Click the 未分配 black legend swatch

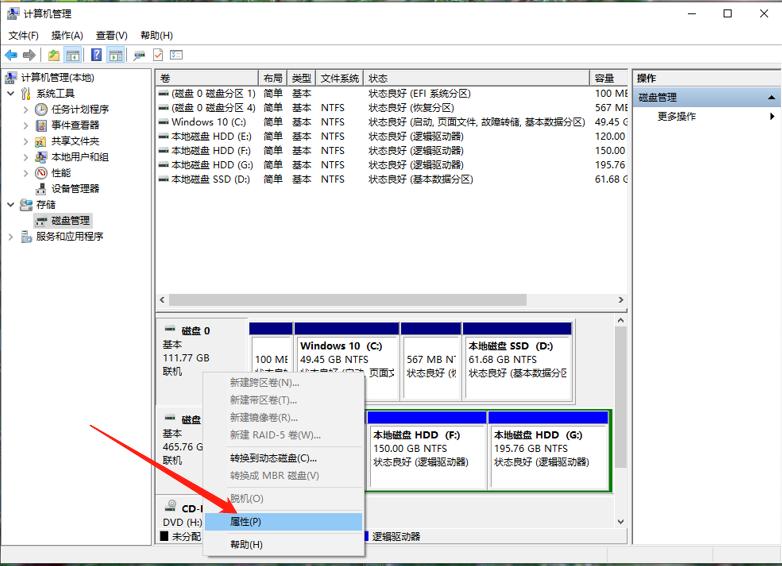(x=164, y=536)
